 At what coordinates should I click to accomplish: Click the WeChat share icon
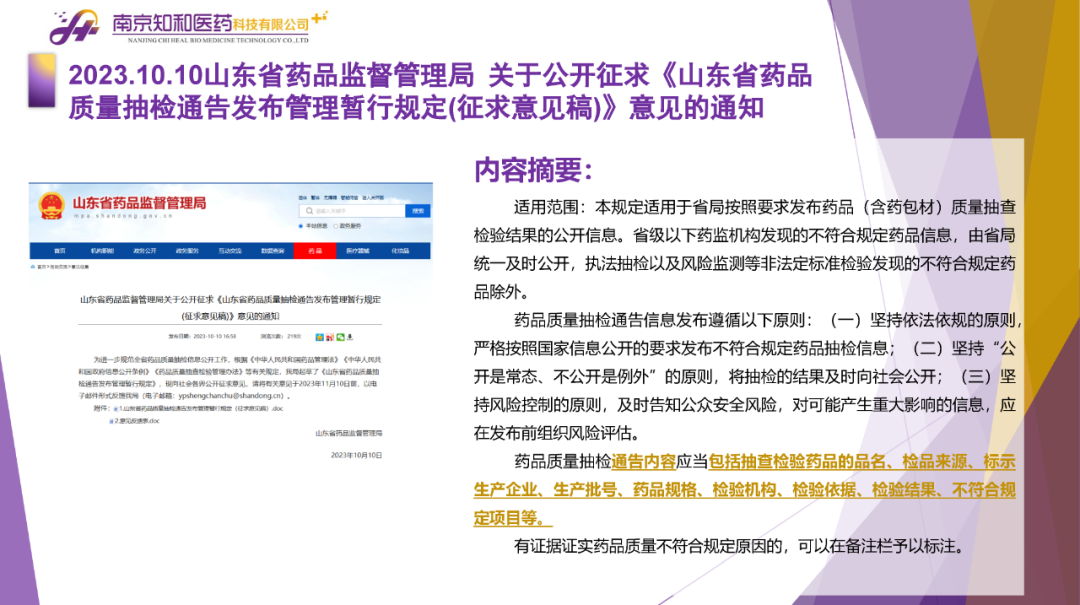[340, 337]
